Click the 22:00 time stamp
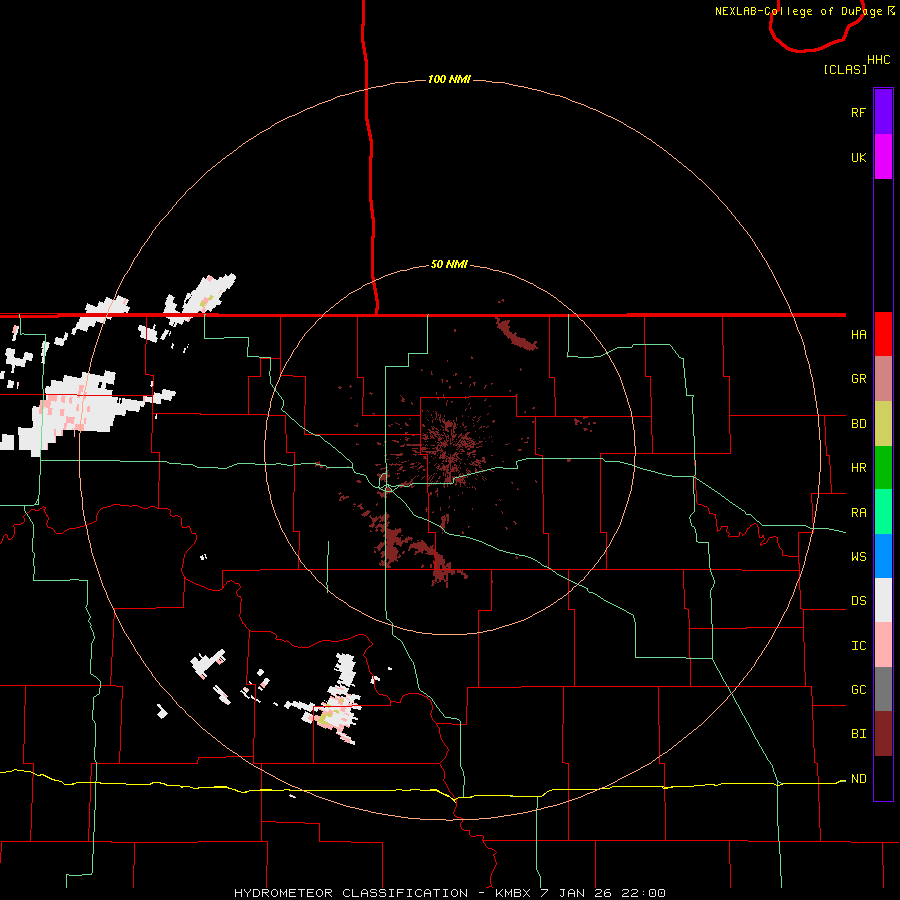900x900 pixels. 643,893
